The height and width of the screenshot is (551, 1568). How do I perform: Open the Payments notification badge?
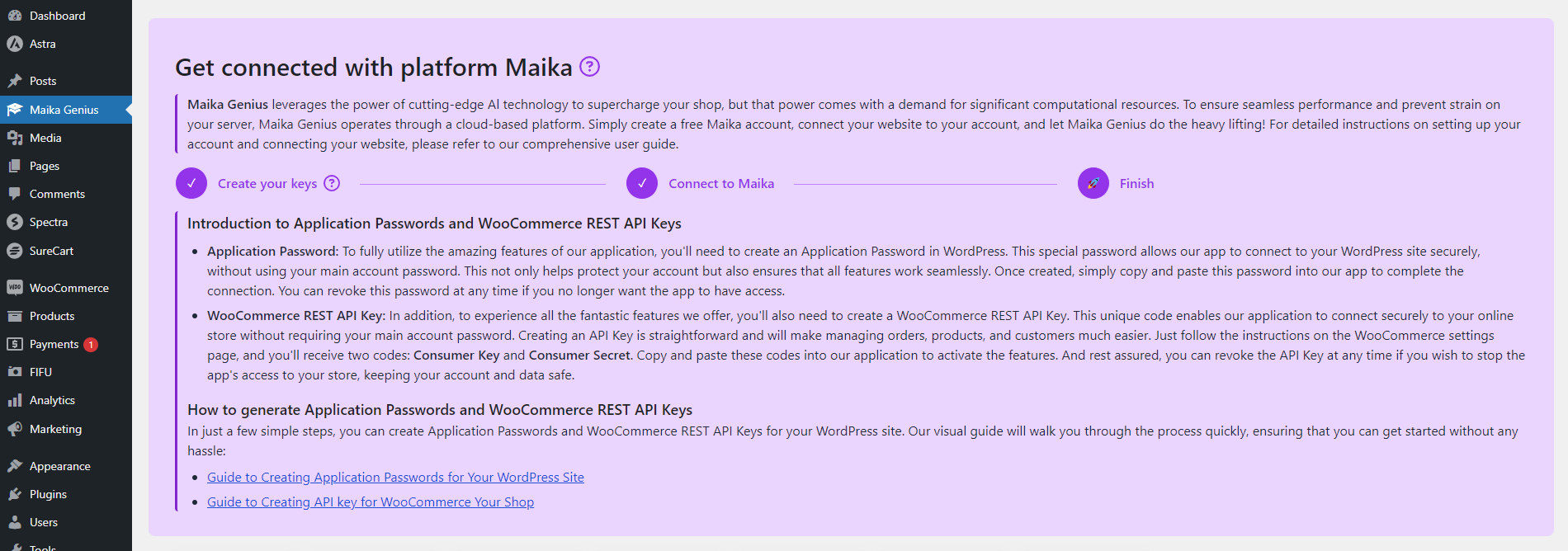[91, 345]
